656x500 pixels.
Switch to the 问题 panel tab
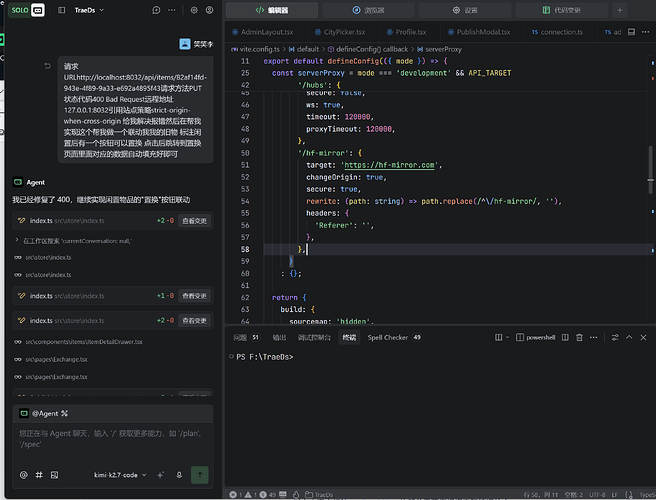click(246, 337)
